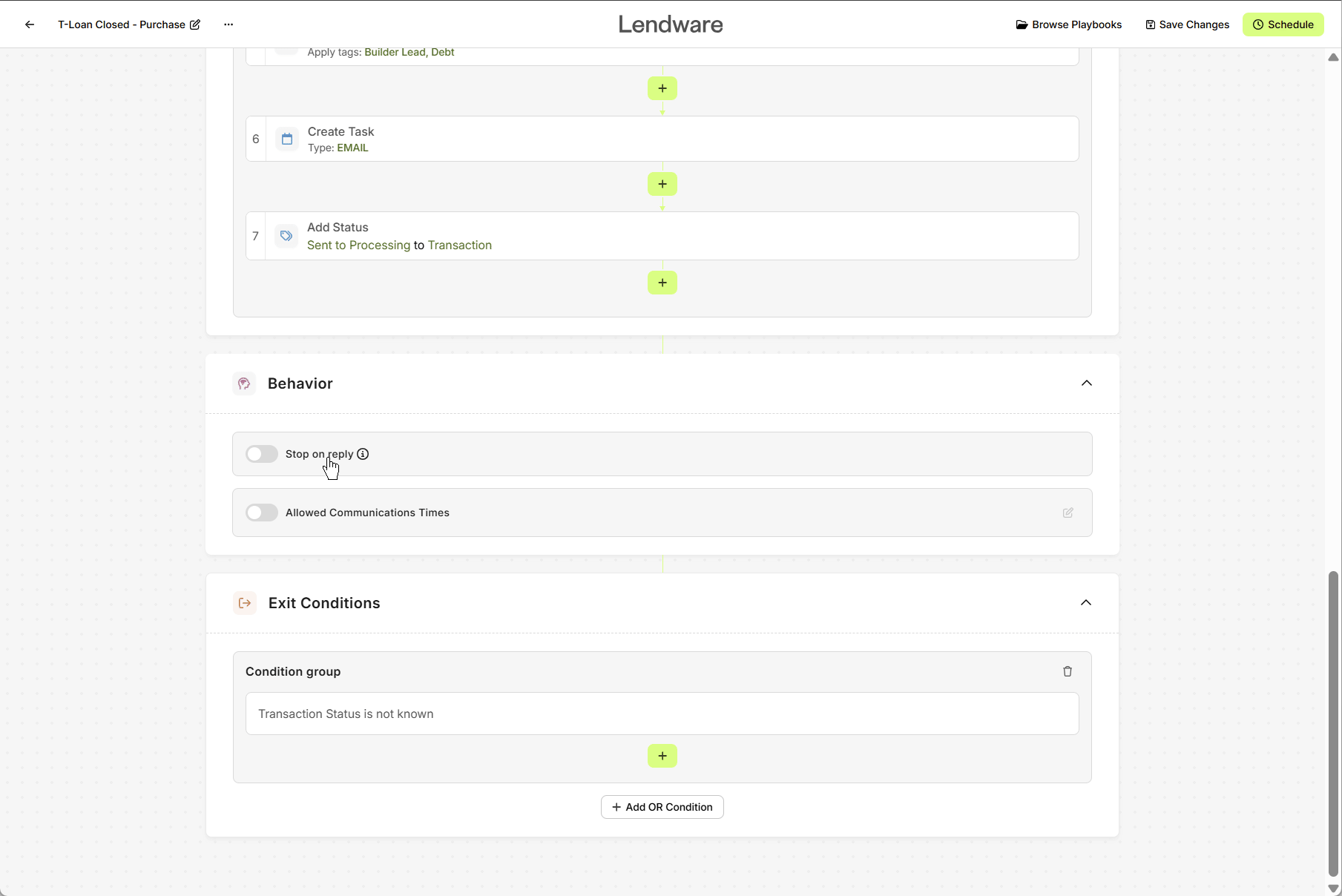Click the calendar icon on Create Task step
Screen dimensions: 1342x896
pos(287,139)
